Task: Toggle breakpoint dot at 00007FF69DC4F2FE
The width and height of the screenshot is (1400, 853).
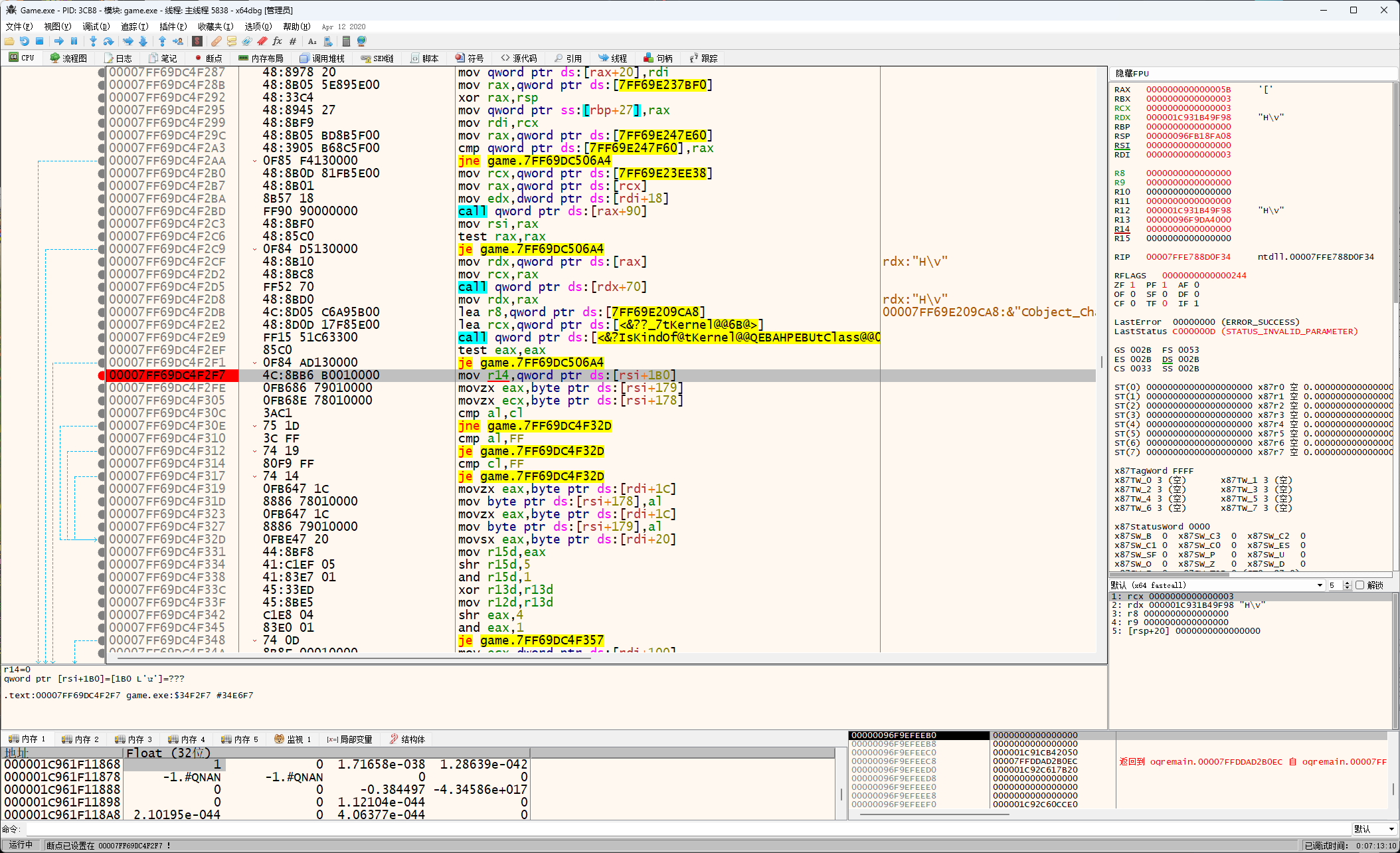Action: click(102, 388)
